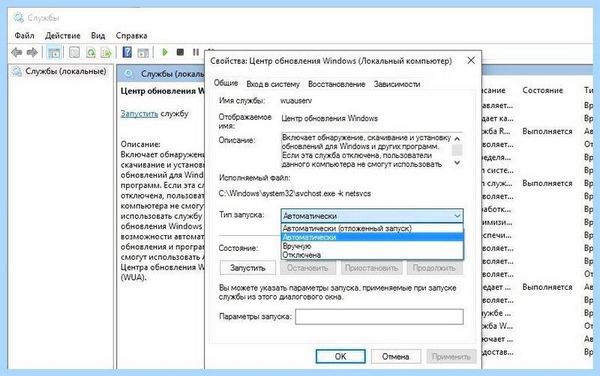Click the спечи... cell in the services list
Viewport: 600px width, 376px height.
(497, 235)
